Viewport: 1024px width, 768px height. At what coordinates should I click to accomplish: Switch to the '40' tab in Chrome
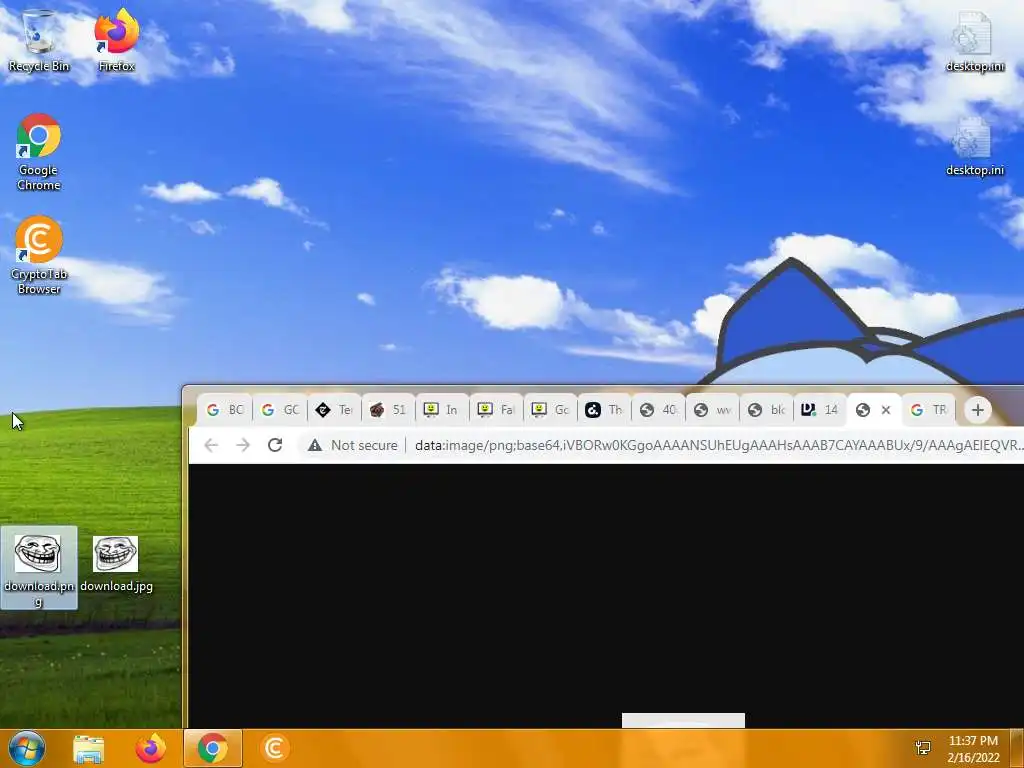pos(658,410)
